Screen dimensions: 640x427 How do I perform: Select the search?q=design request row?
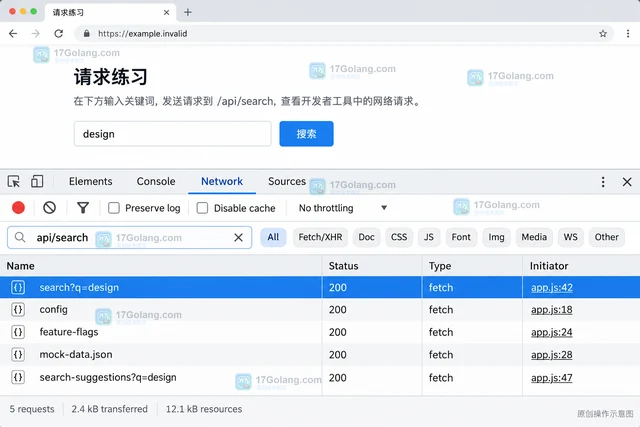pyautogui.click(x=320, y=287)
